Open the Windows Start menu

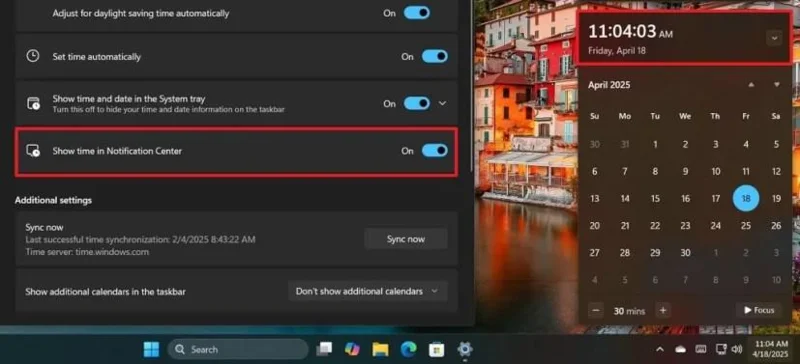pos(151,349)
